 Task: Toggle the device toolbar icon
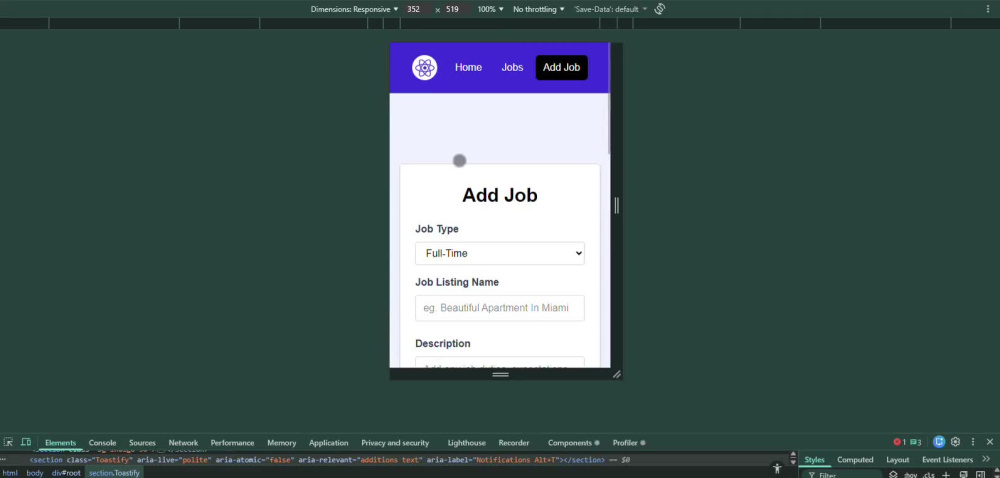pos(26,442)
